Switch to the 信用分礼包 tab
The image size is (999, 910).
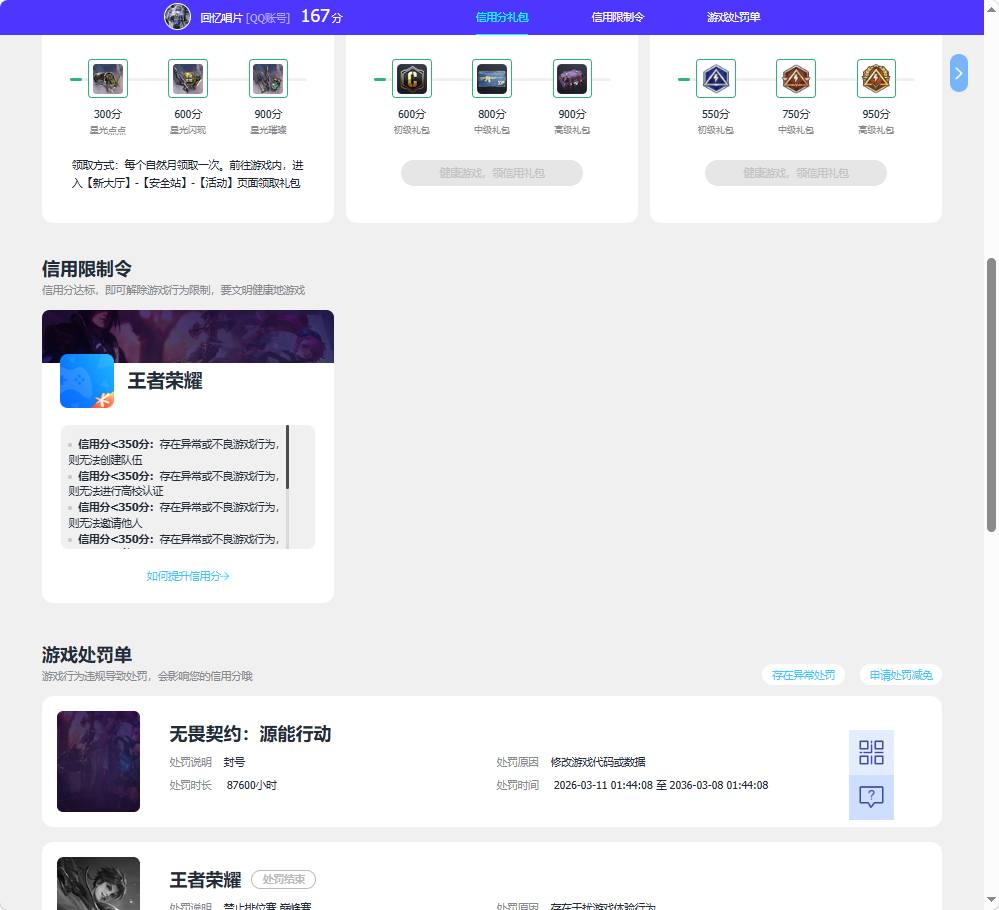(501, 17)
